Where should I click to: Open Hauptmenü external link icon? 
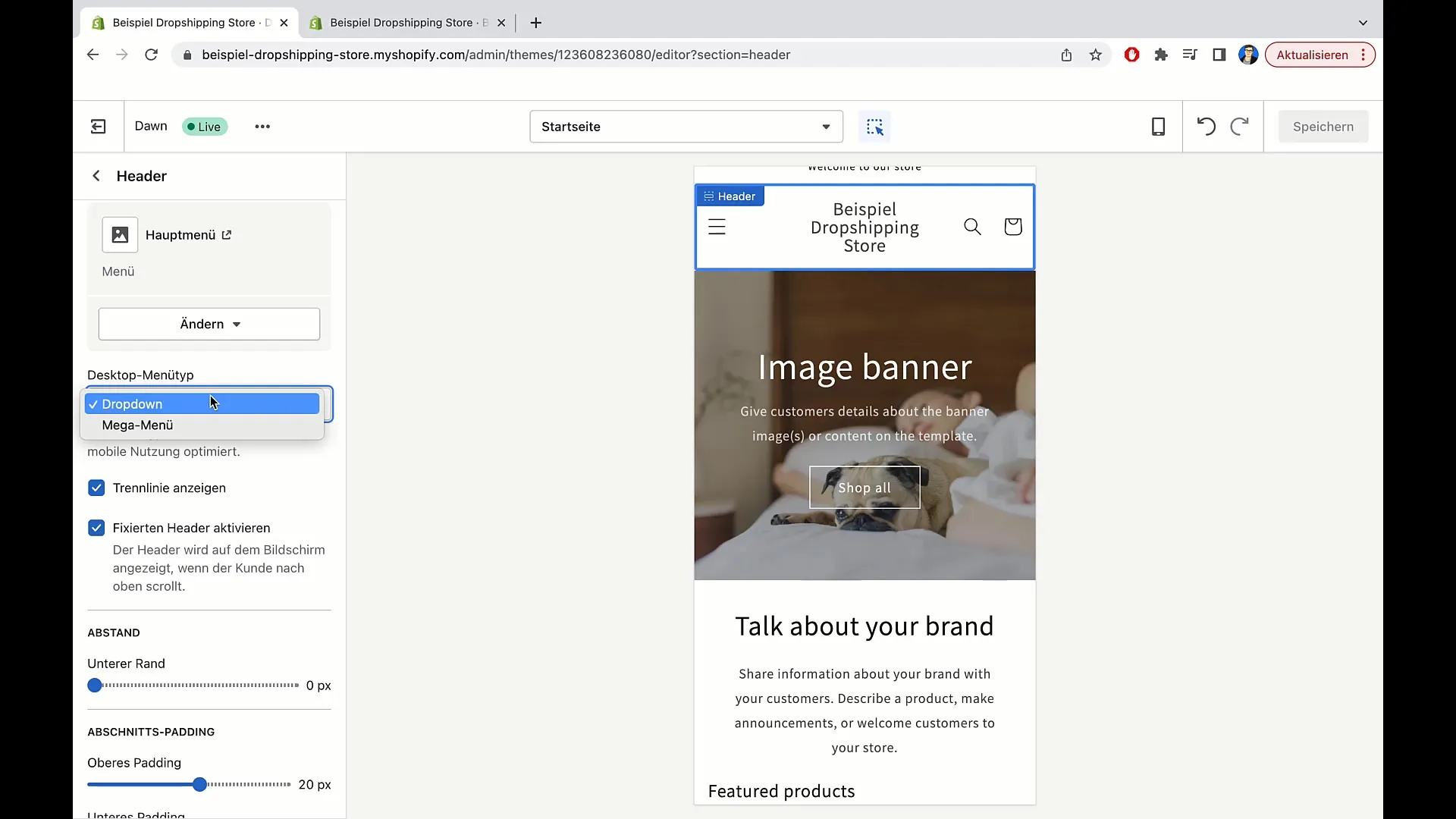(227, 235)
